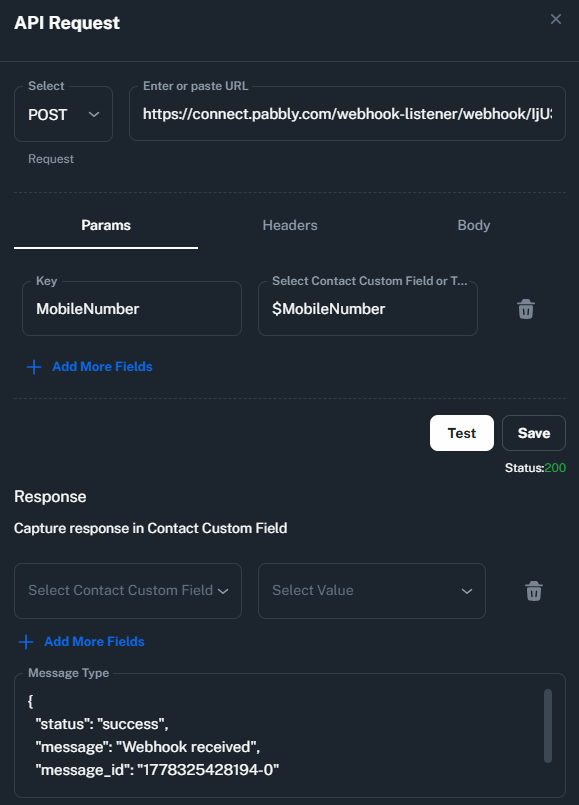Select the Params tab
Image resolution: width=579 pixels, height=805 pixels.
pos(106,225)
